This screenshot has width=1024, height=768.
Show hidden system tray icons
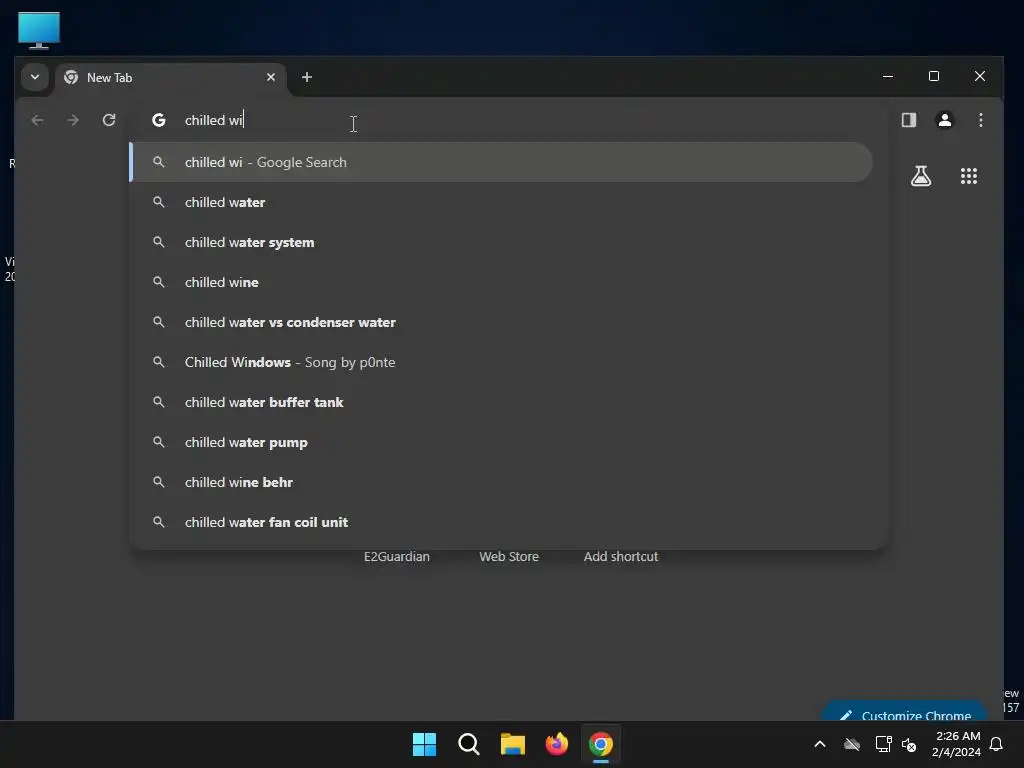tap(820, 744)
